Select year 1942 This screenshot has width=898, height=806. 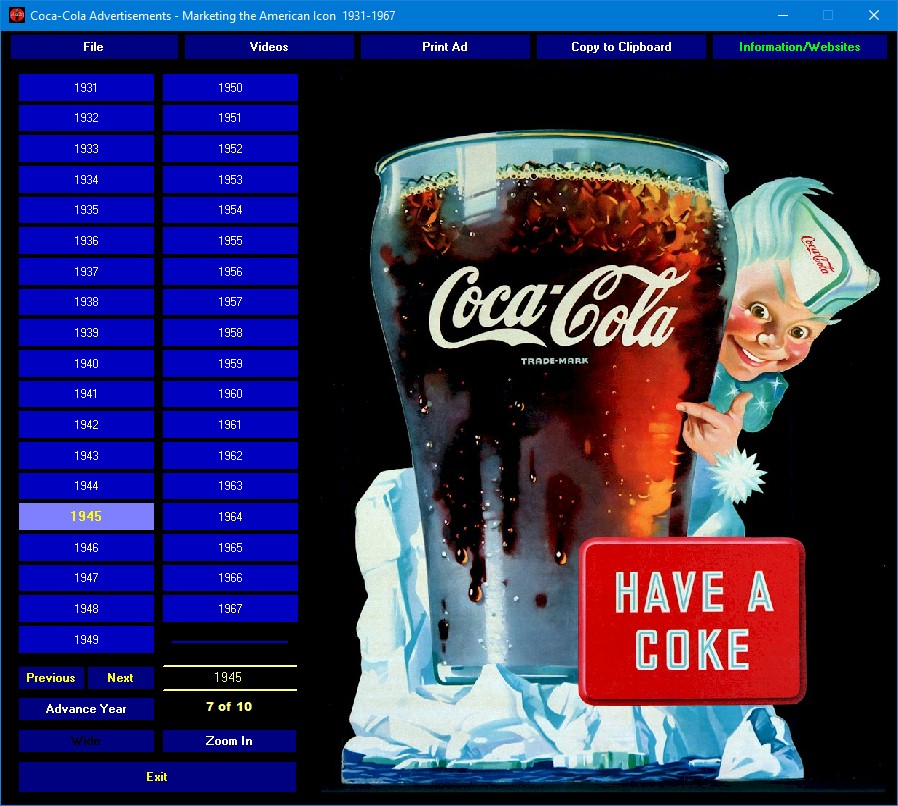coord(86,425)
